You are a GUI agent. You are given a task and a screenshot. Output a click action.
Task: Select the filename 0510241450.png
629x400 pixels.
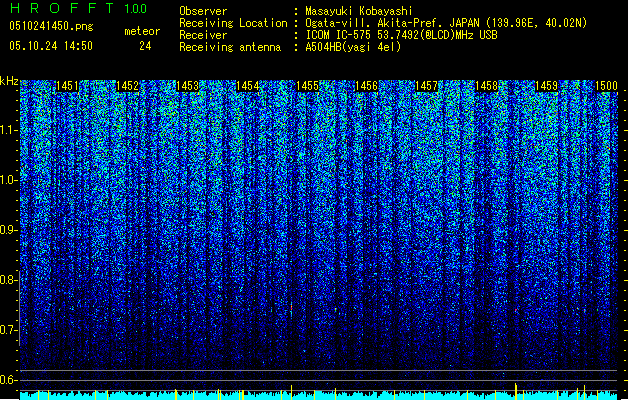pos(51,26)
